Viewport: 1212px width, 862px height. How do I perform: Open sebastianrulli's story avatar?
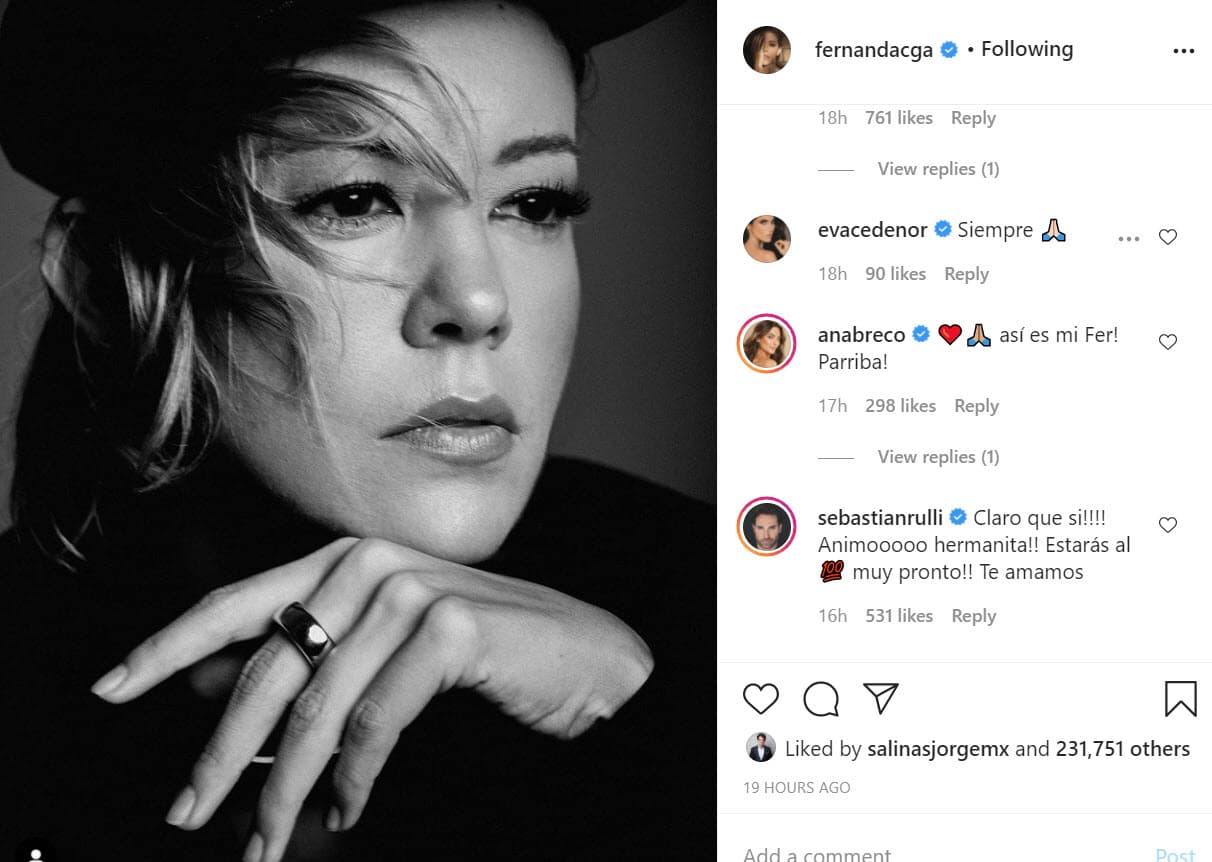(x=767, y=526)
